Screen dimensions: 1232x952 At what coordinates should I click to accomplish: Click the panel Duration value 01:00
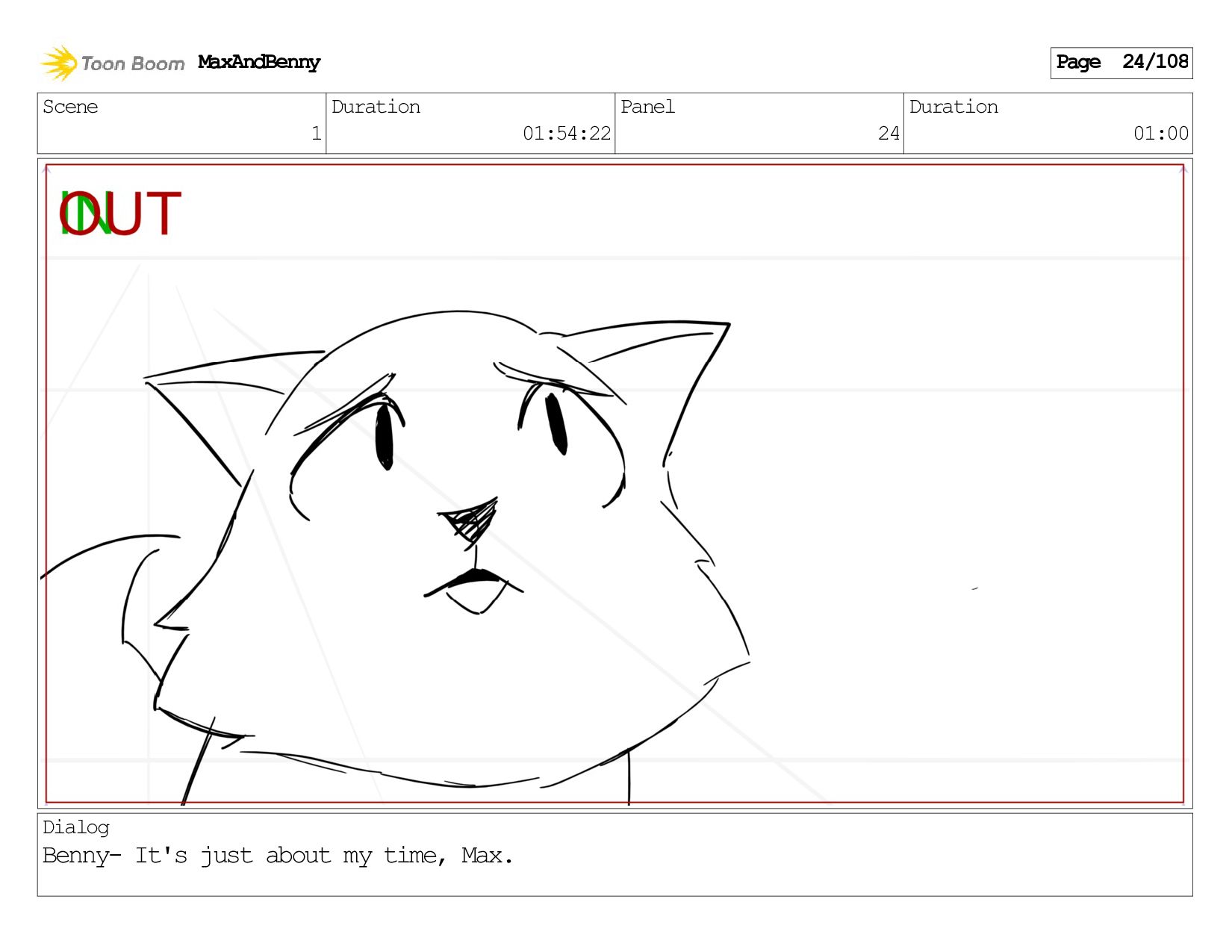click(1160, 134)
